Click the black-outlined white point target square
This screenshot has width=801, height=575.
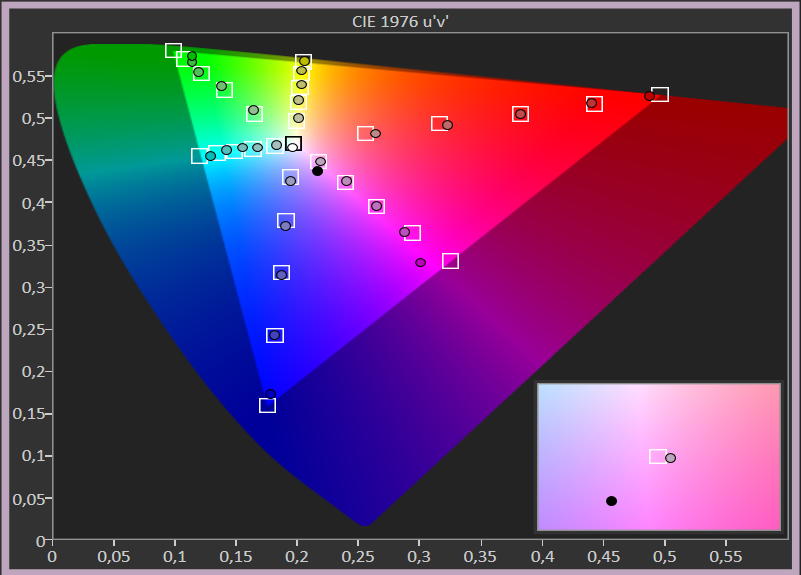coord(293,143)
